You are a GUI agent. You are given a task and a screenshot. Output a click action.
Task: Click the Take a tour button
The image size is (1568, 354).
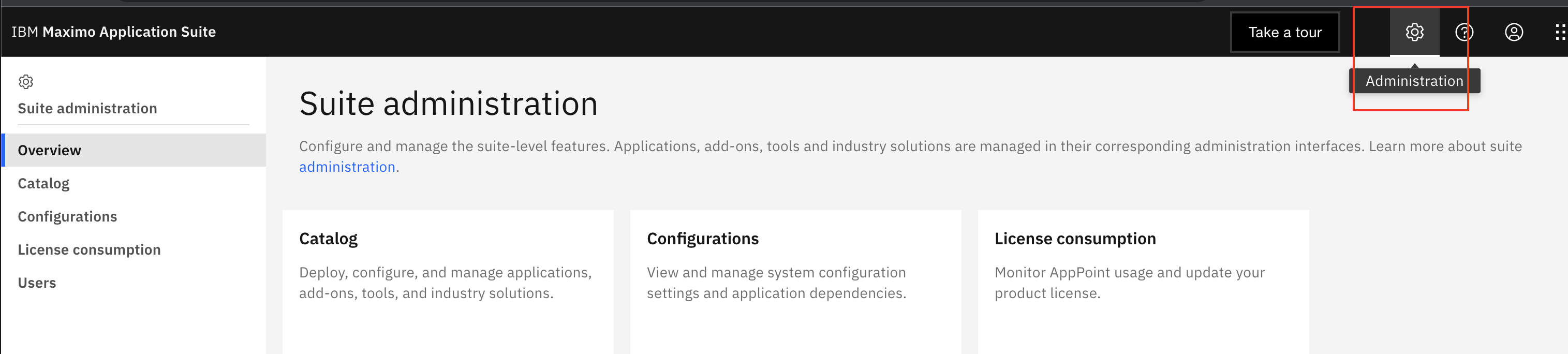tap(1284, 32)
